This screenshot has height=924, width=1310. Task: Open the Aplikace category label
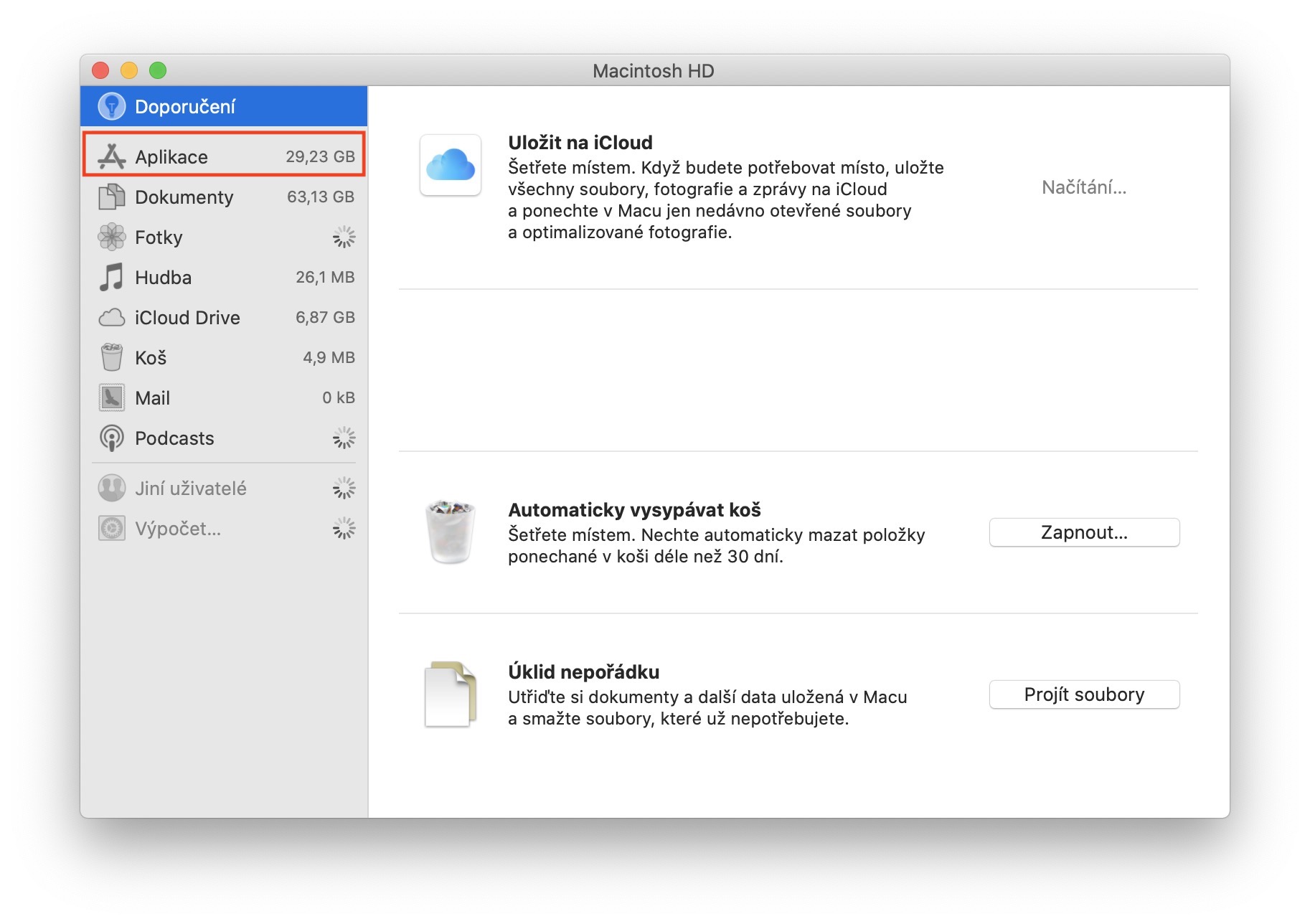(x=171, y=156)
